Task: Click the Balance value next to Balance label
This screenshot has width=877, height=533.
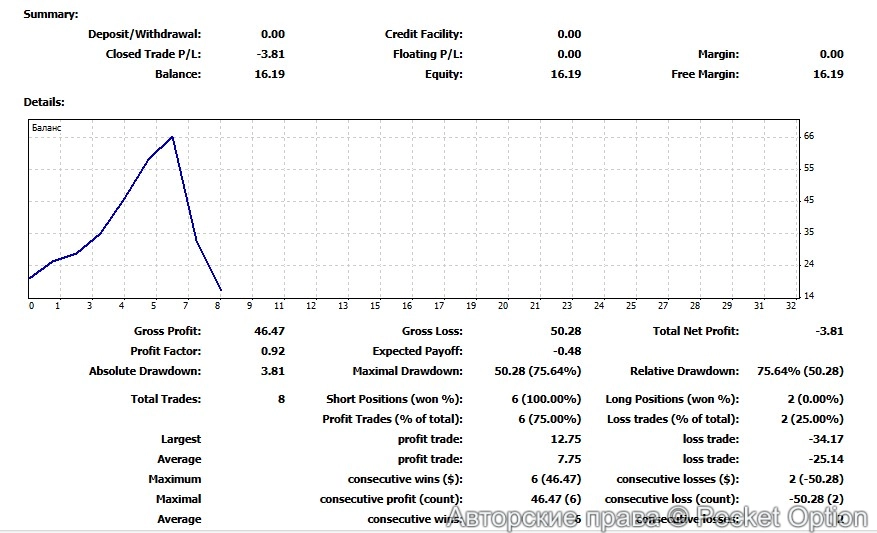Action: coord(272,74)
